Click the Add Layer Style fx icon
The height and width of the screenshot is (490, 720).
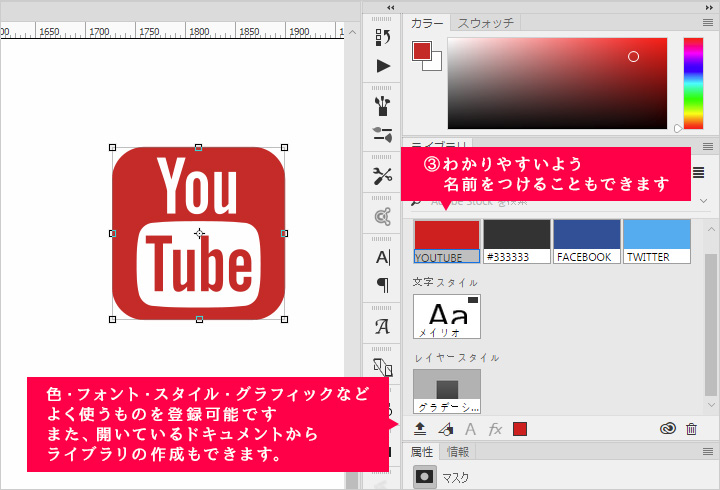point(495,429)
